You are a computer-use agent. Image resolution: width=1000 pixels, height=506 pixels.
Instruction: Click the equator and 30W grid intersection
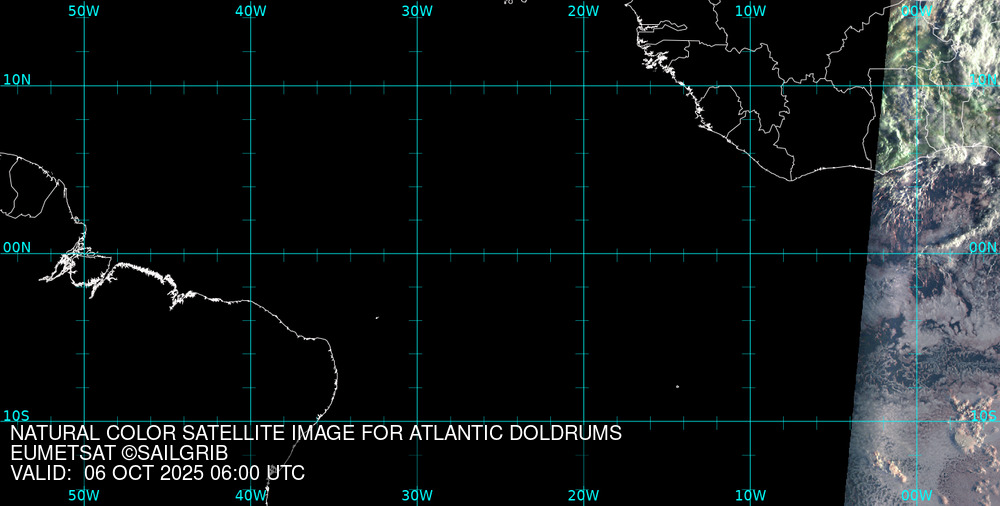pyautogui.click(x=417, y=253)
